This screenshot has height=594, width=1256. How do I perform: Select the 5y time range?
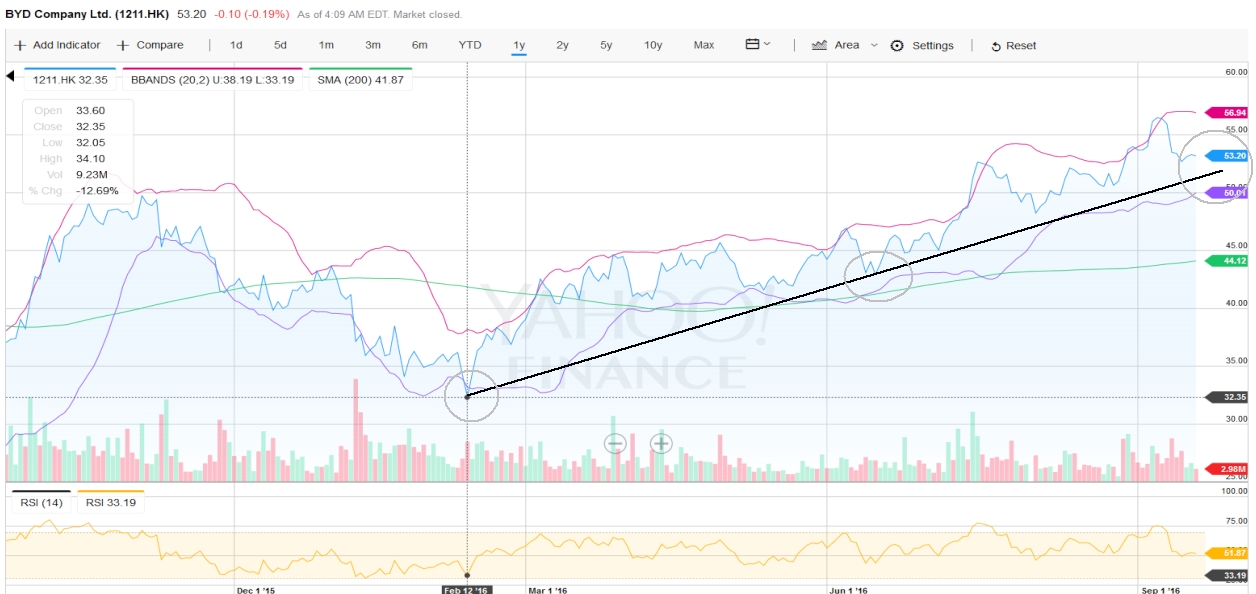pos(606,45)
